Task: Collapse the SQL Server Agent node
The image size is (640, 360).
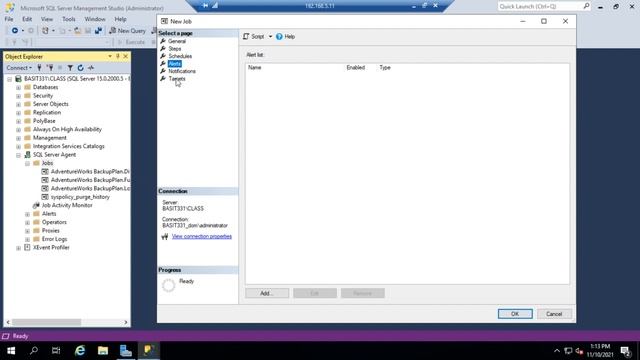Action: (18, 155)
